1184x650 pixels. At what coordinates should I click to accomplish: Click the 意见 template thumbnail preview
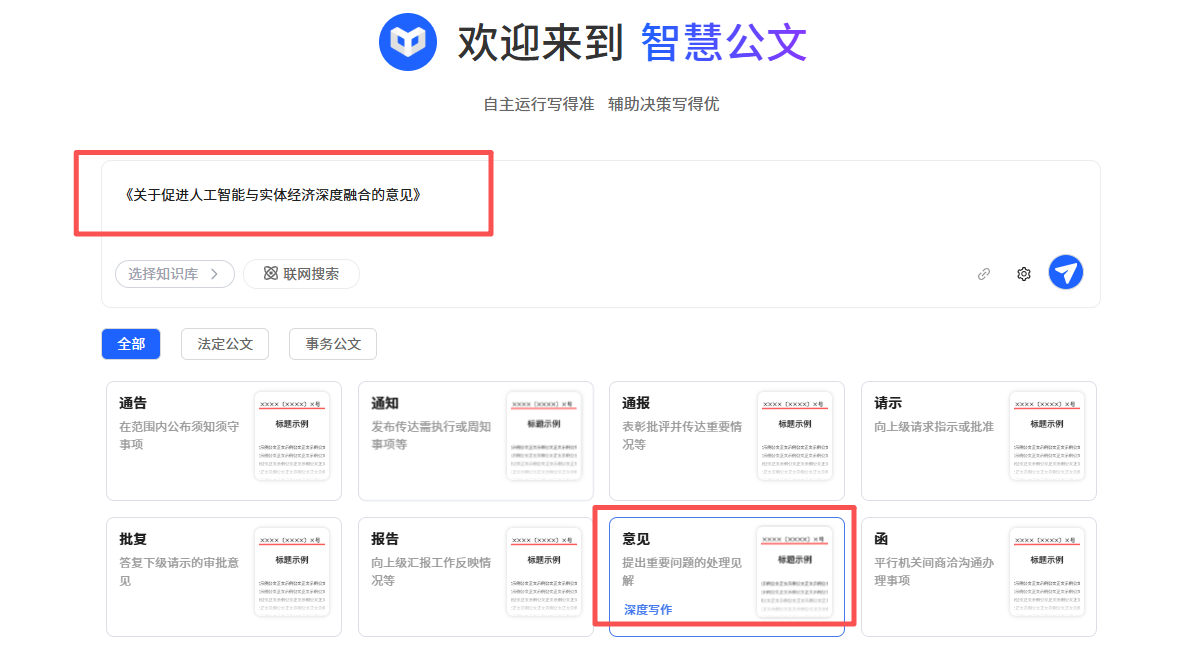click(794, 571)
